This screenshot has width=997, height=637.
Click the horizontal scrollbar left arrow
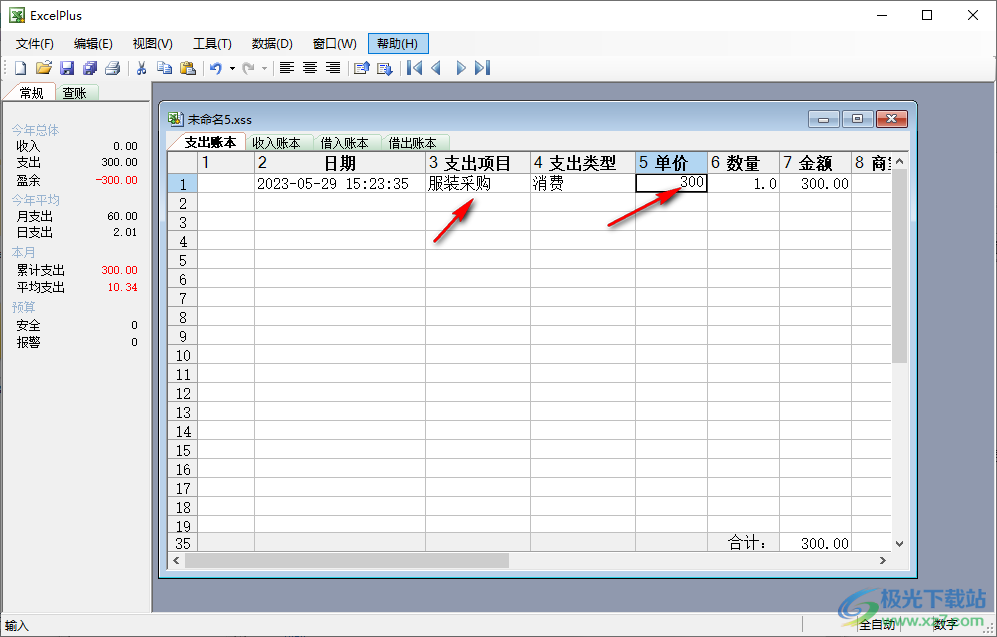[176, 560]
